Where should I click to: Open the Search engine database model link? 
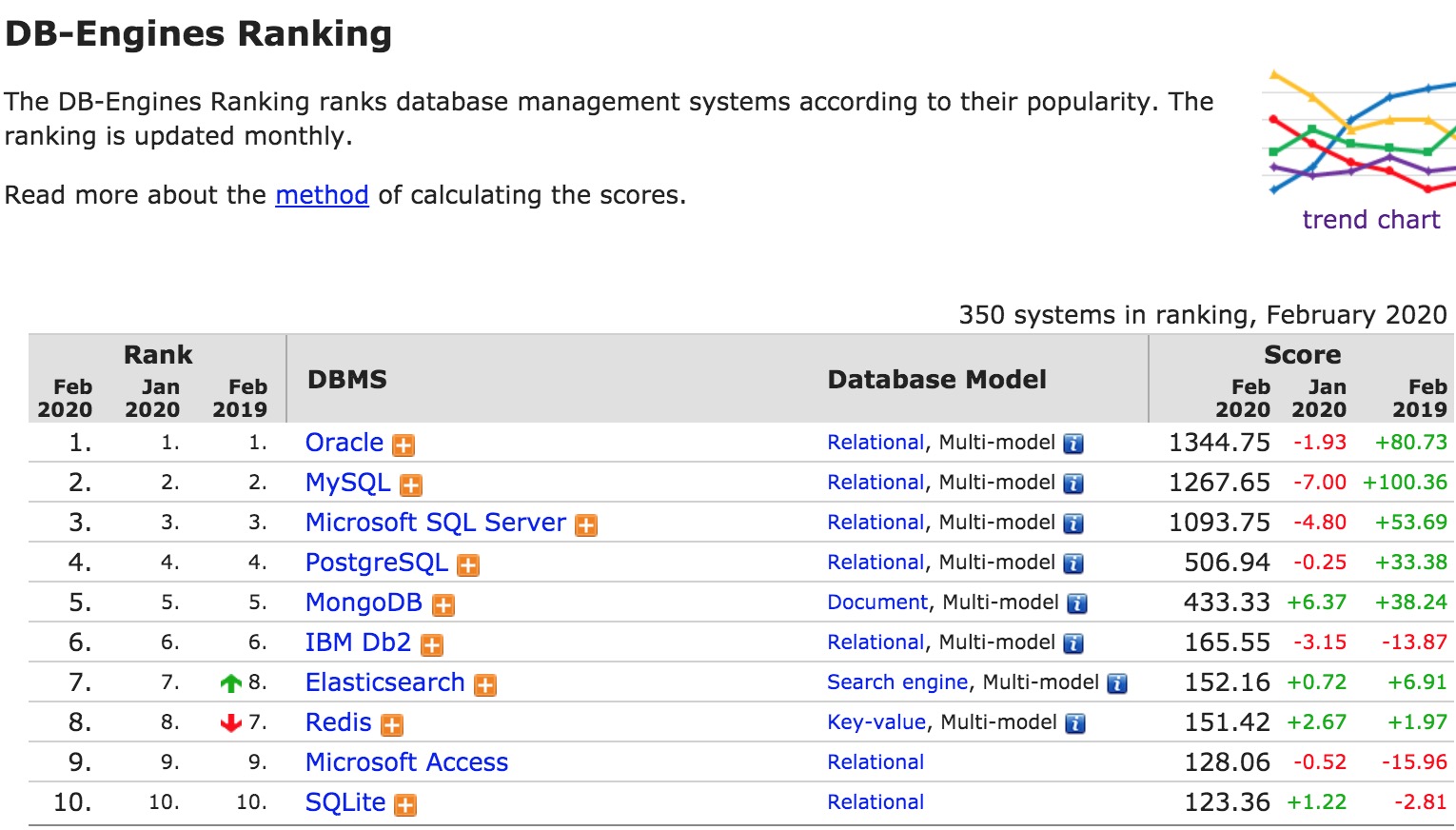click(x=897, y=682)
